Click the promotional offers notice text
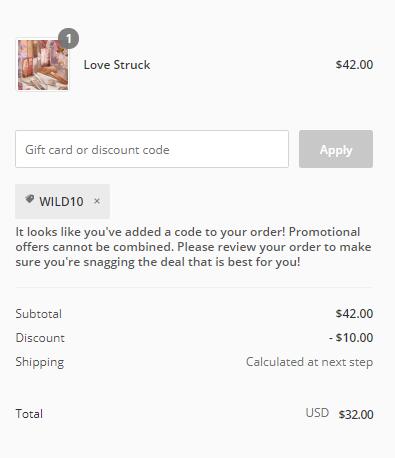 [x=193, y=247]
